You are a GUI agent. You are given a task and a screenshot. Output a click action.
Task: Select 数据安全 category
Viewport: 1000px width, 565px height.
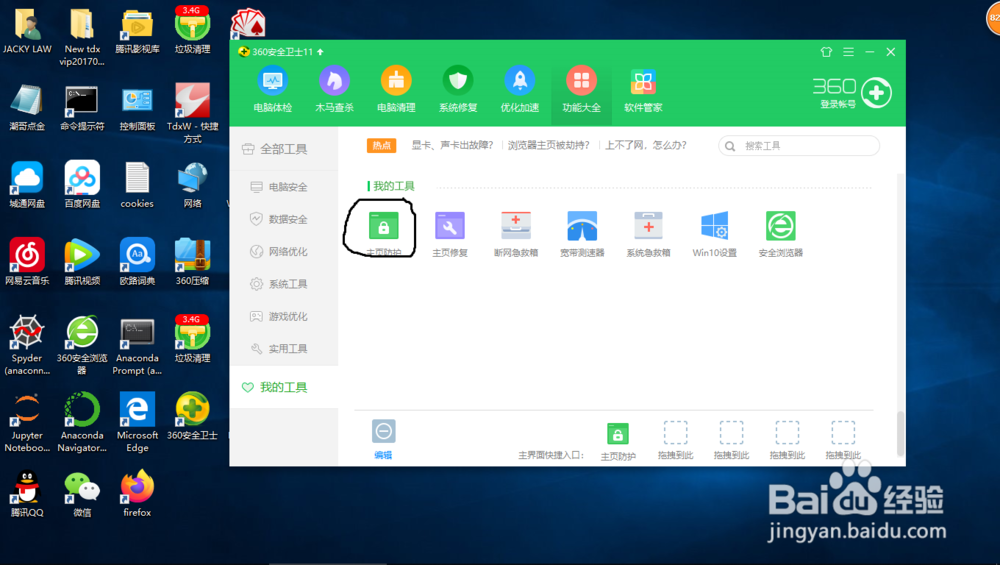tap(284, 219)
